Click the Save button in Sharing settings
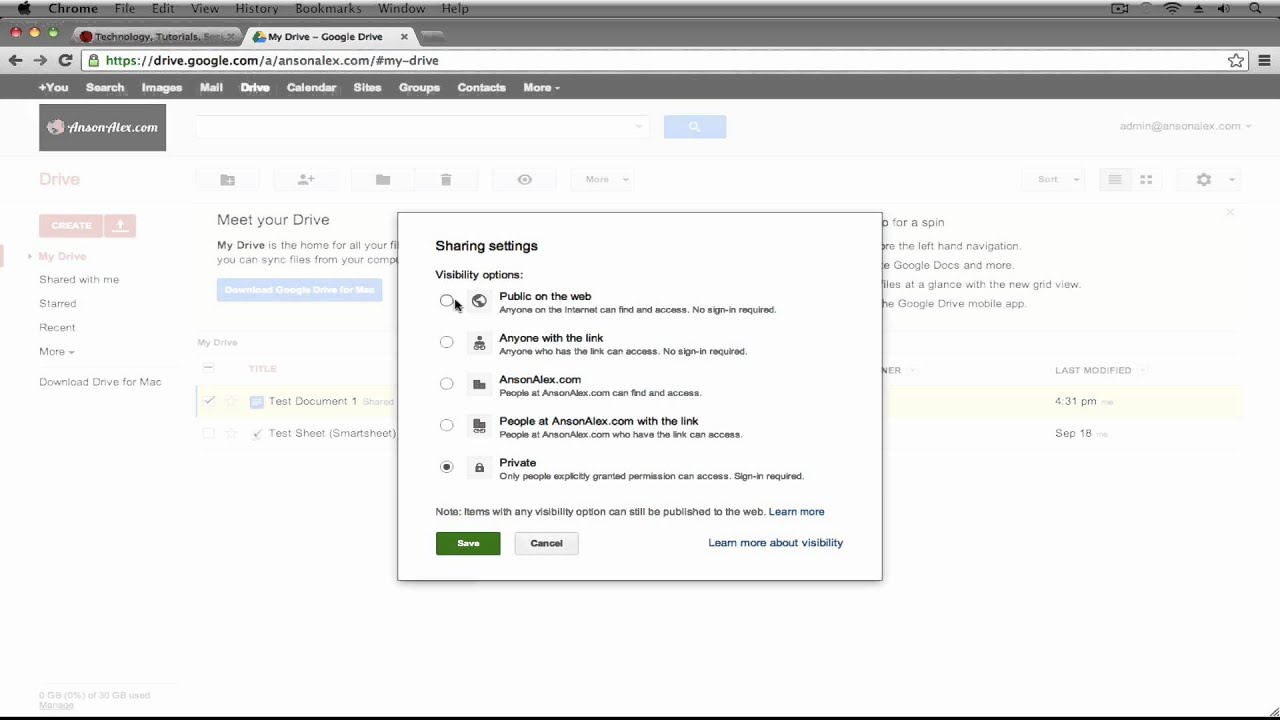Viewport: 1280px width, 720px height. click(x=468, y=542)
